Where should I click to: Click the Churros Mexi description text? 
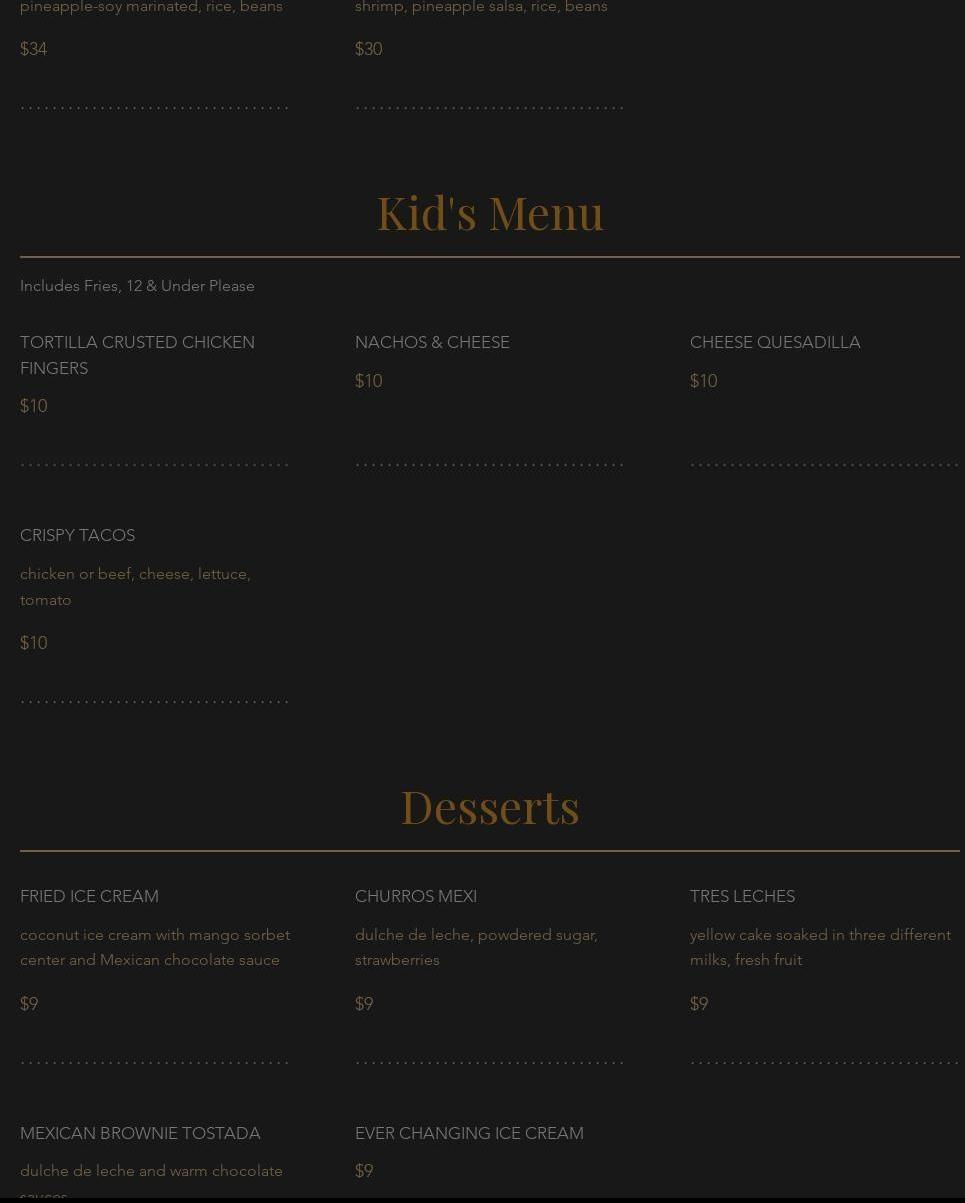click(x=476, y=947)
